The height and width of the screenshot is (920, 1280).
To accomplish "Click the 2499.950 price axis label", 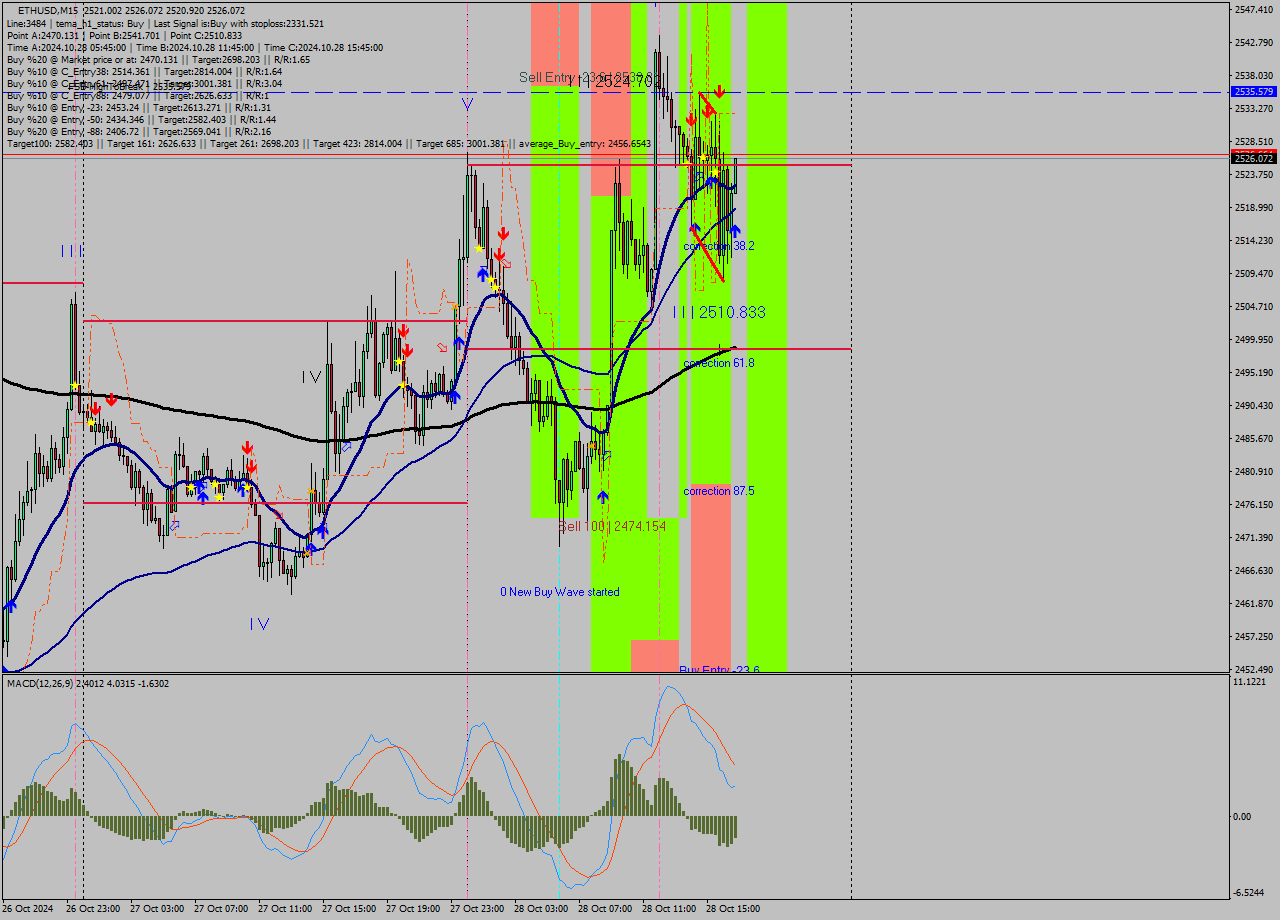I will 1254,339.
